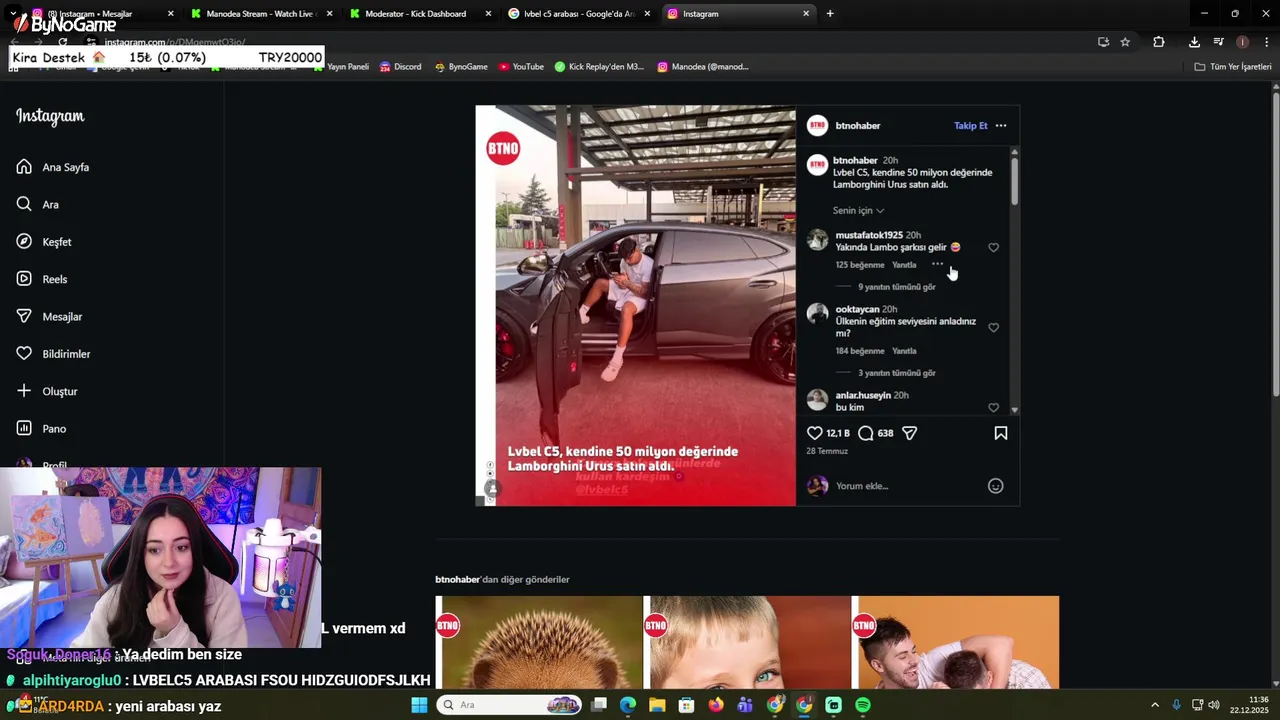Open Windows Start menu
The width and height of the screenshot is (1280, 720).
(419, 705)
